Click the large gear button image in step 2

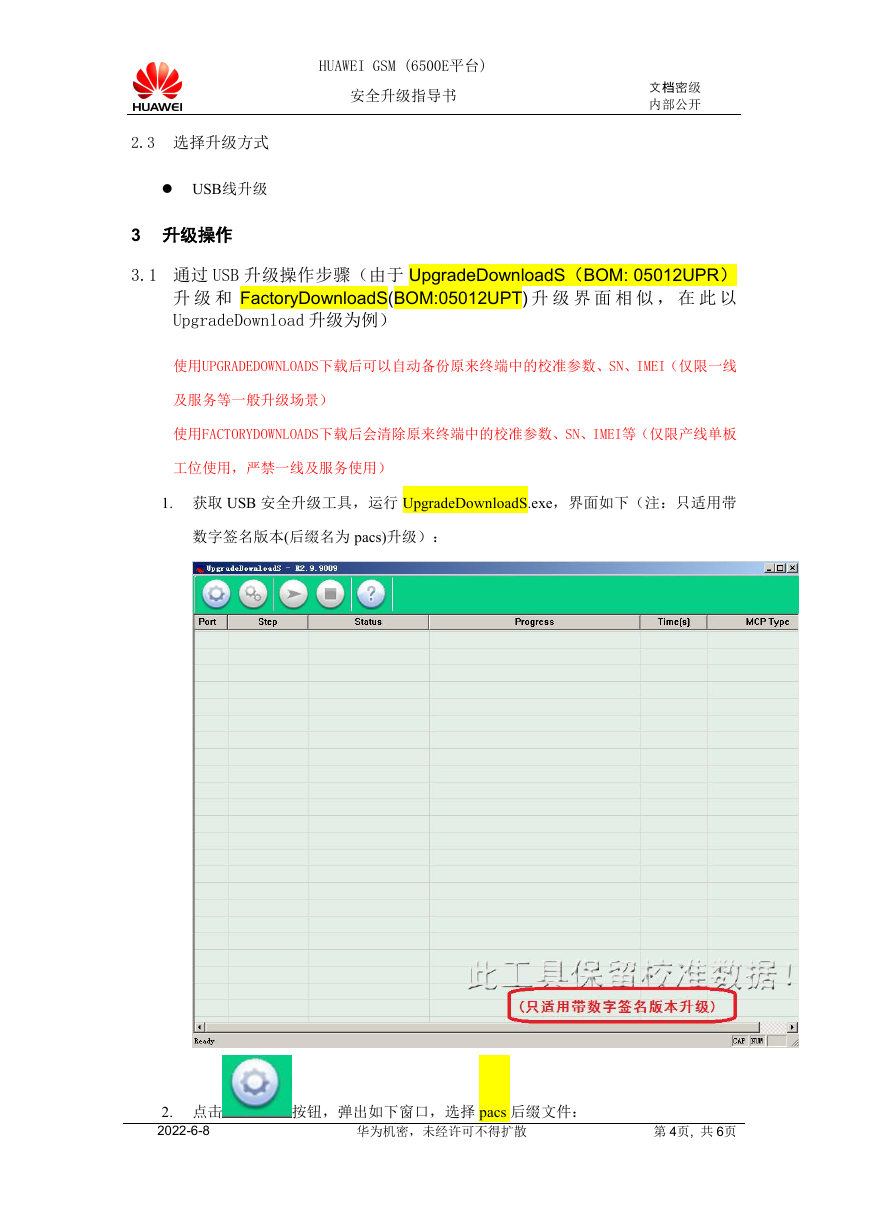click(257, 1085)
